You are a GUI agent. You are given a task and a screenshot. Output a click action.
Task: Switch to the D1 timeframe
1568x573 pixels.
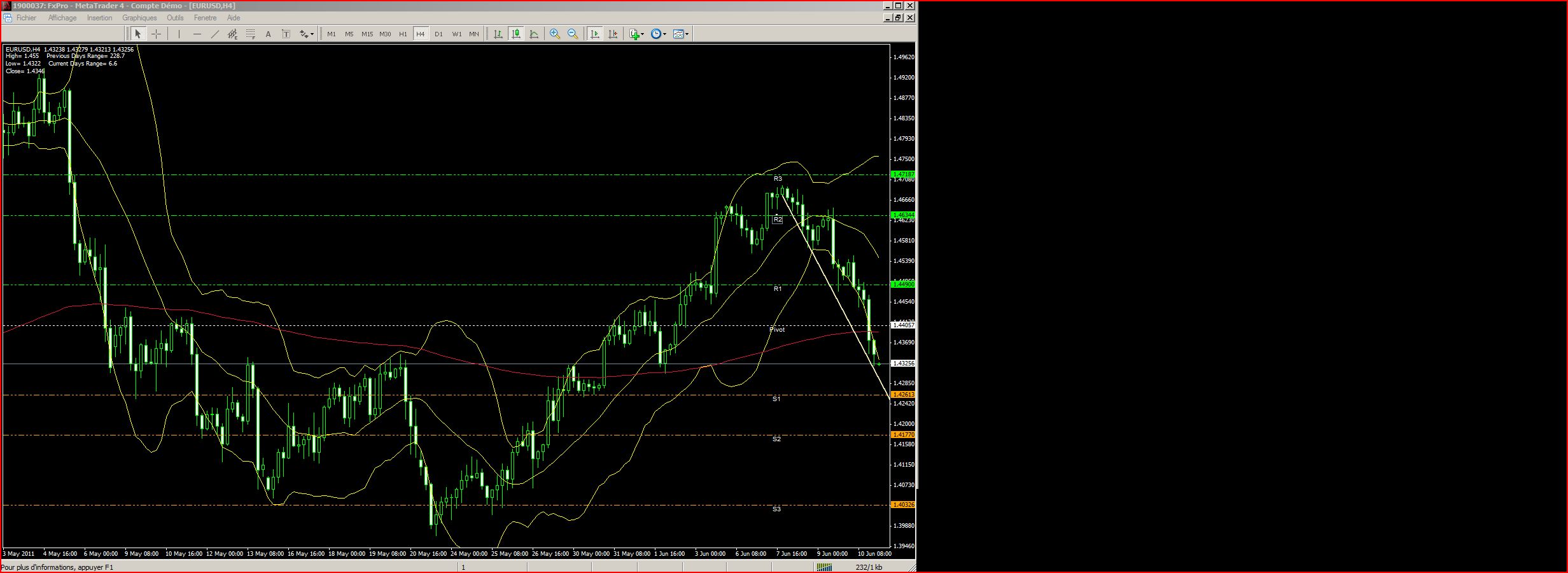point(438,34)
